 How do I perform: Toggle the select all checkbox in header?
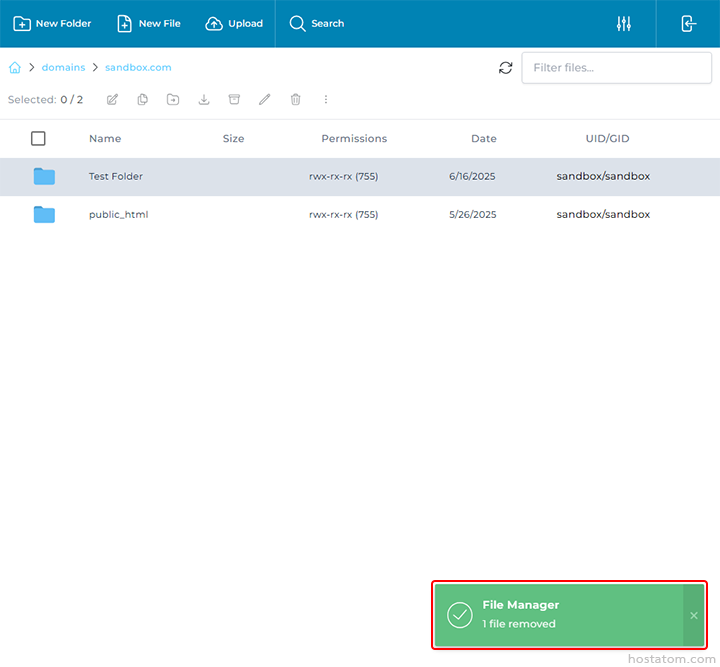(38, 139)
